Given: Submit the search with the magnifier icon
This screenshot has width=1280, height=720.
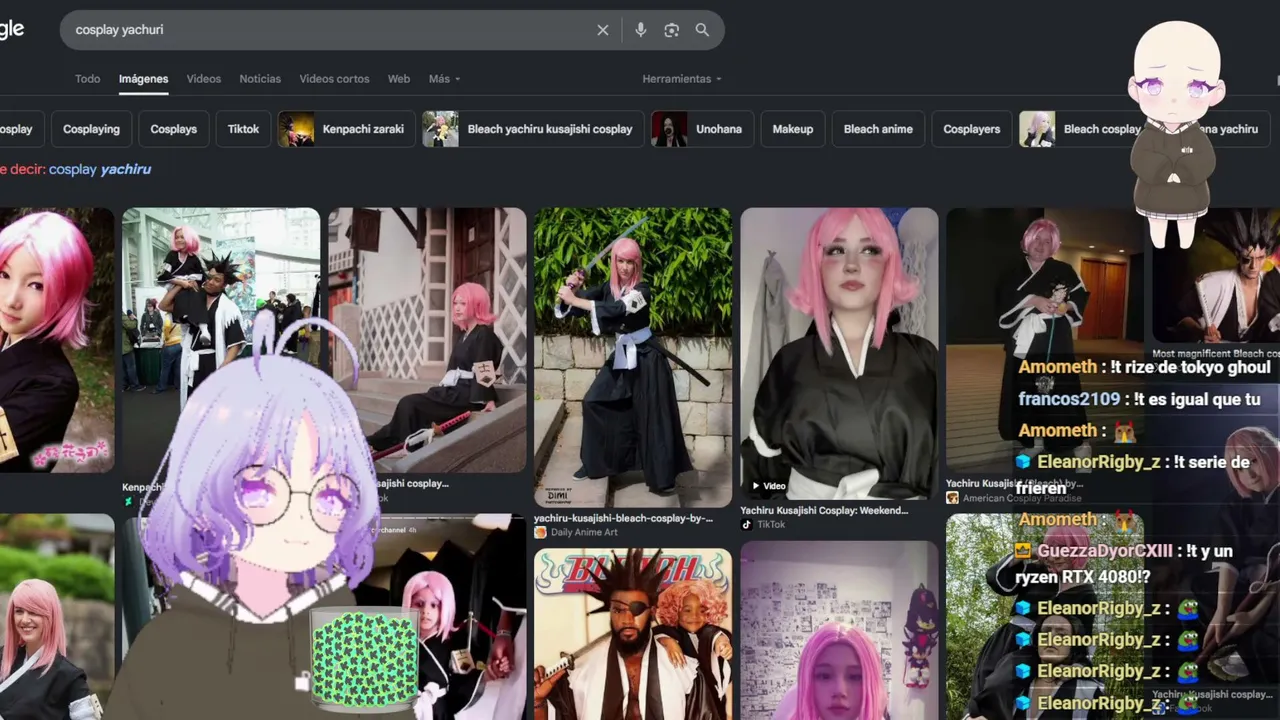Looking at the screenshot, I should point(702,30).
